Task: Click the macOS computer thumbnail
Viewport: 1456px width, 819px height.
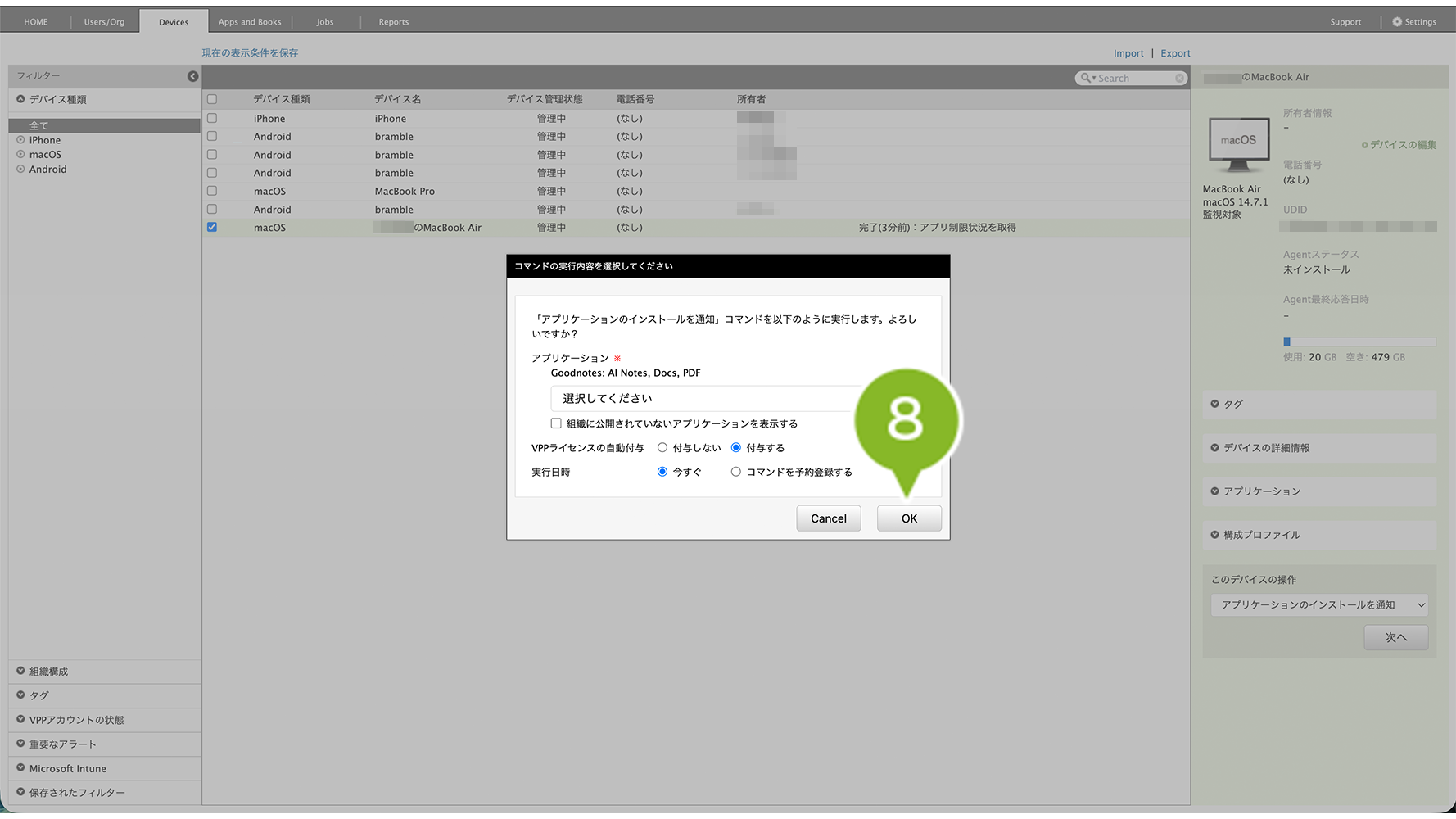Action: click(1238, 144)
